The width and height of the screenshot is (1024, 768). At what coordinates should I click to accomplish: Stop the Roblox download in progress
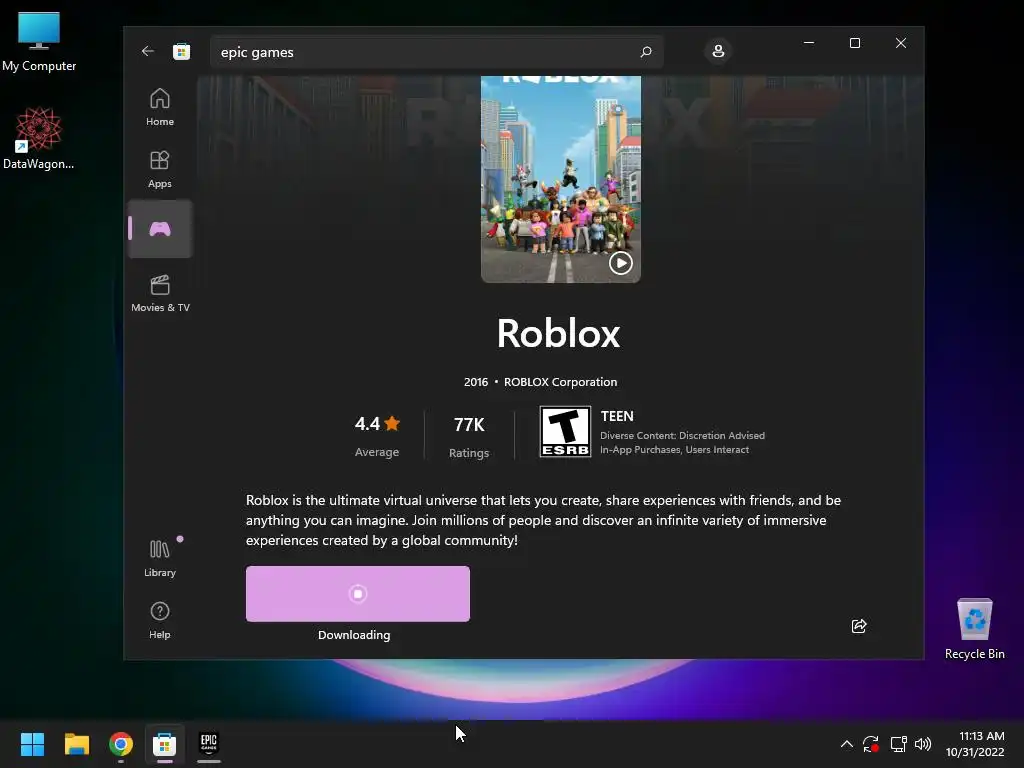(358, 594)
